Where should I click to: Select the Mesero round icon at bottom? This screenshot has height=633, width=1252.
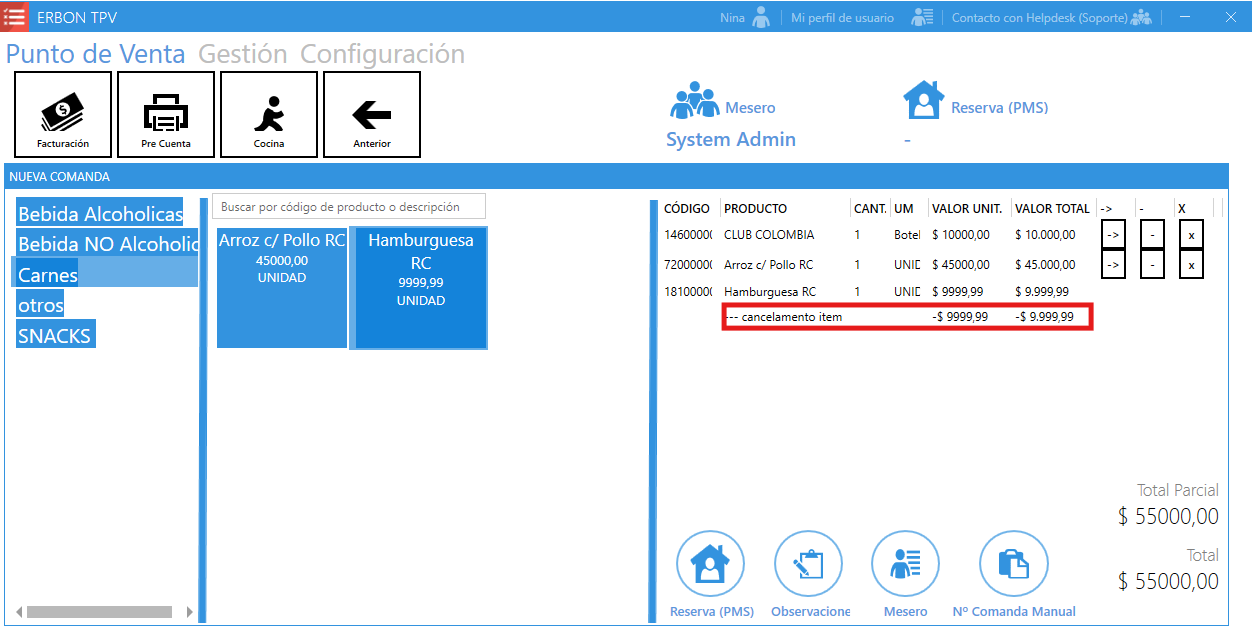tap(906, 566)
